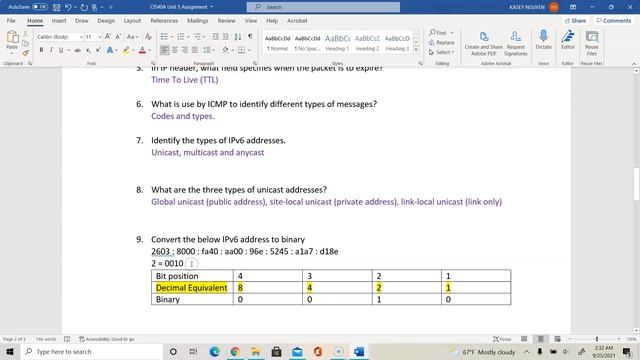Save document with the save icon
This screenshot has width=640, height=360.
(57, 7)
